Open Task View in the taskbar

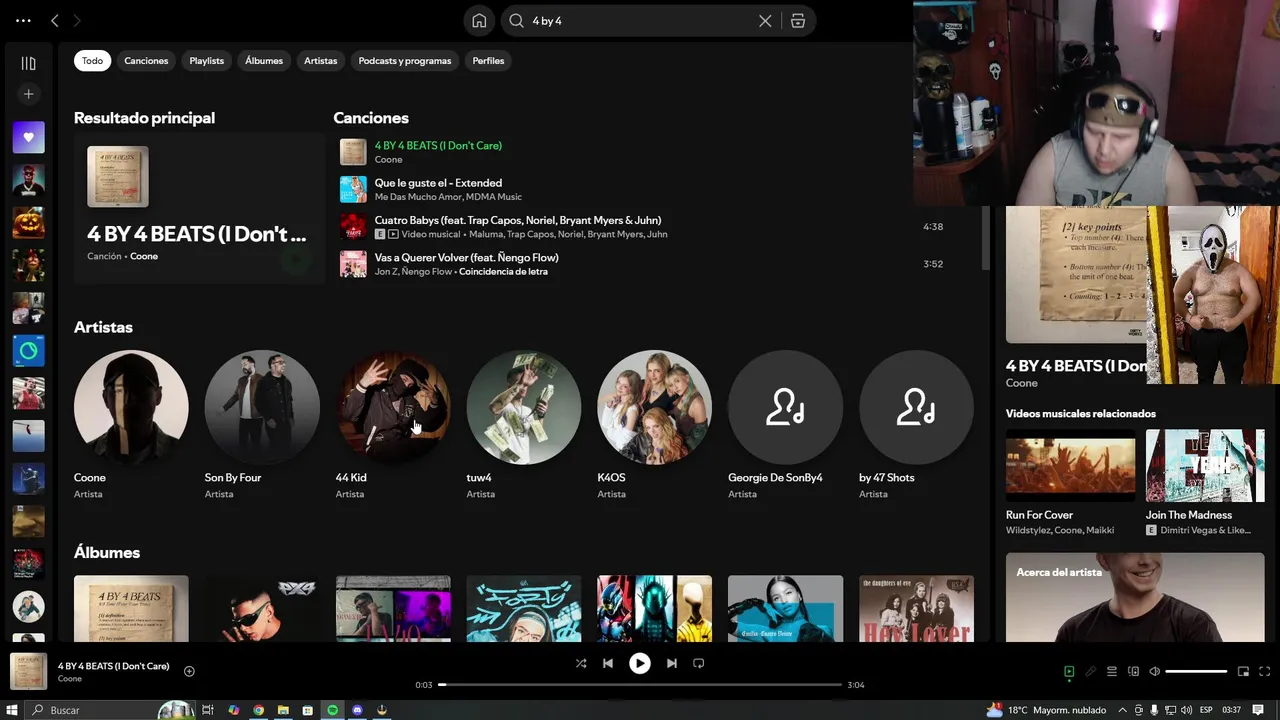pyautogui.click(x=208, y=710)
